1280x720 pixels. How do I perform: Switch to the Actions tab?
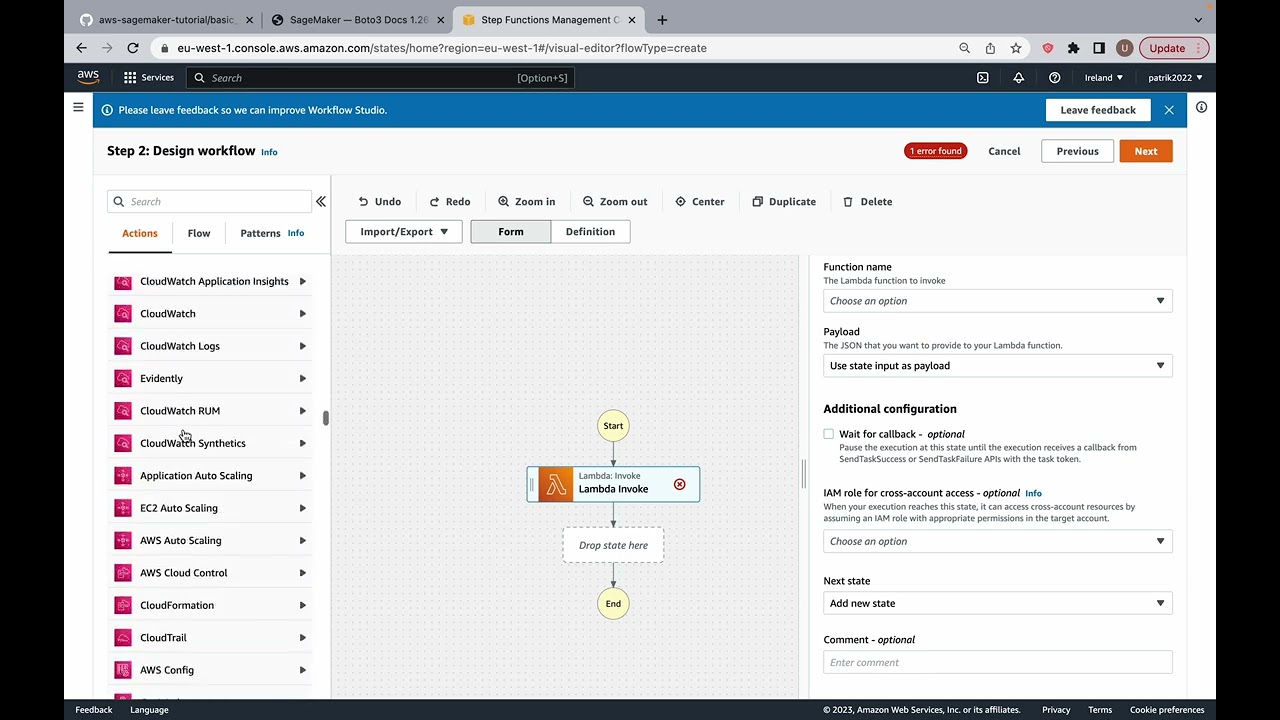(140, 233)
